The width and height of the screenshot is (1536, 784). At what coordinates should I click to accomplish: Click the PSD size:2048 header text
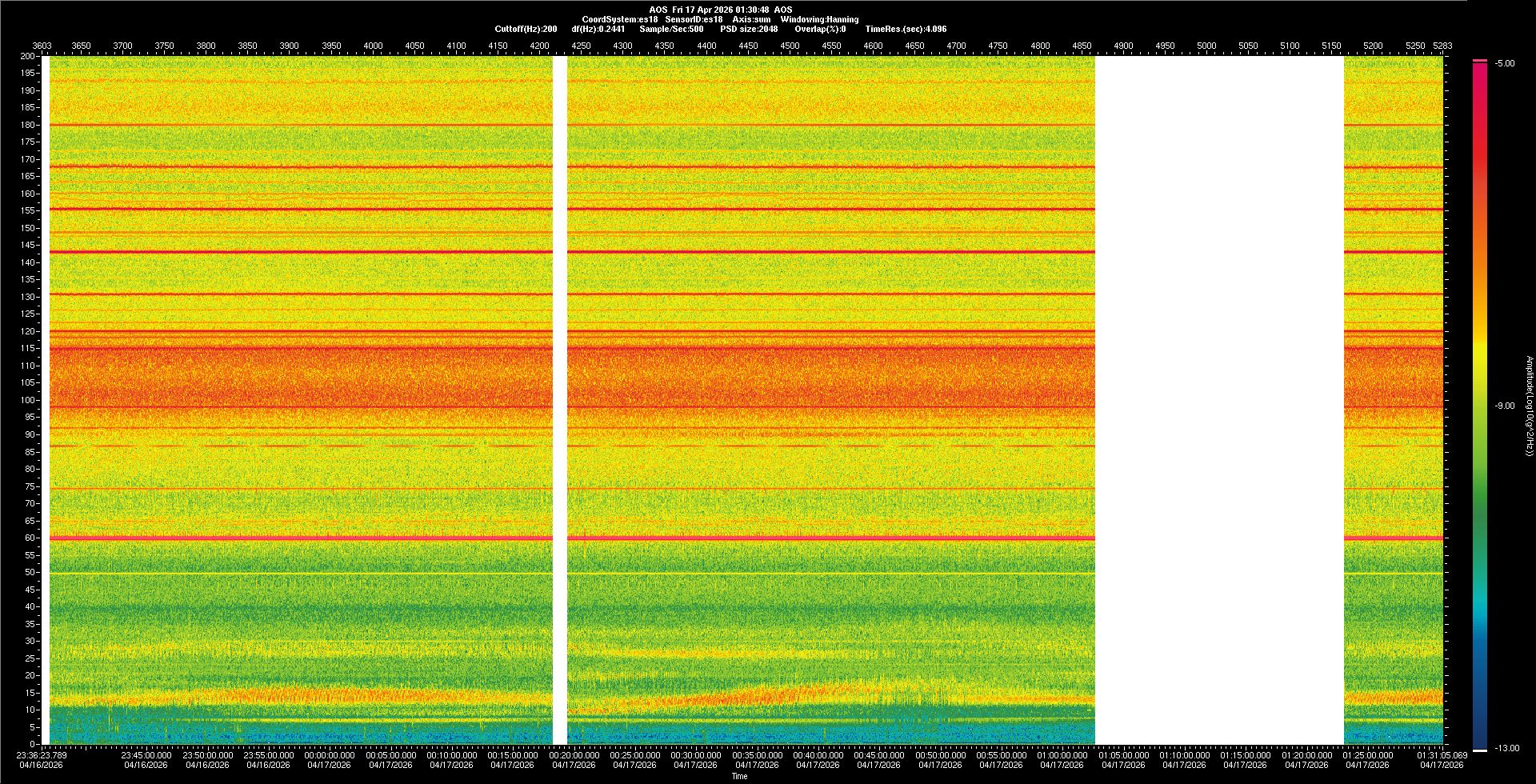pyautogui.click(x=749, y=29)
